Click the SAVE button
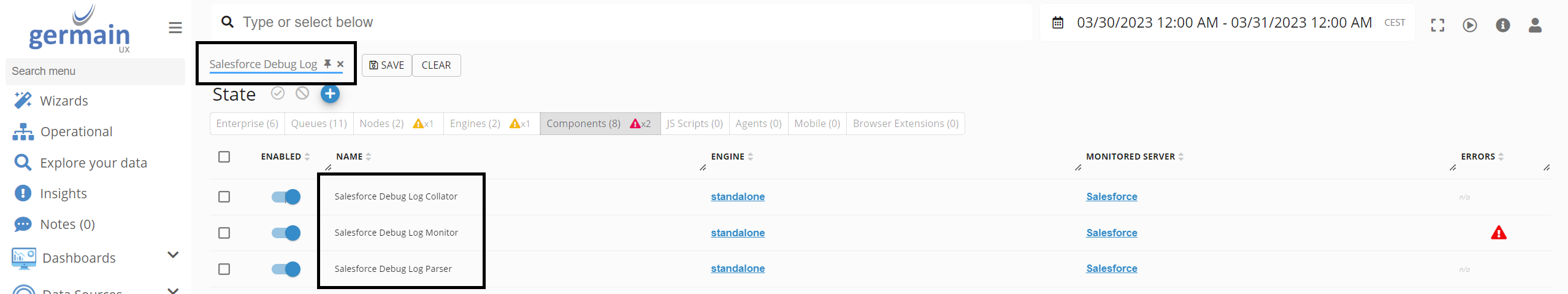The height and width of the screenshot is (294, 1568). (x=387, y=65)
